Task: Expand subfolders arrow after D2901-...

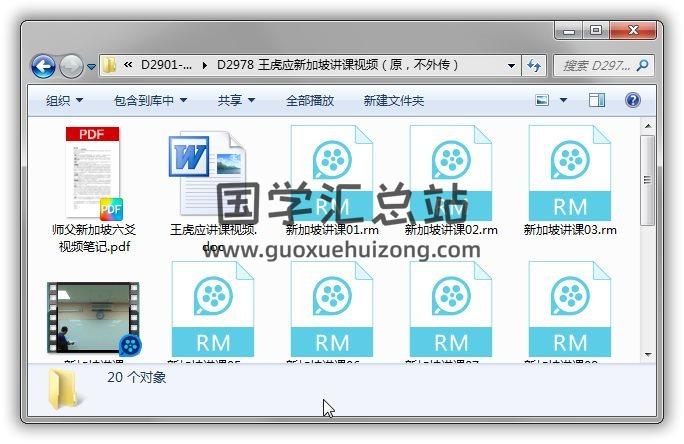Action: click(x=205, y=65)
